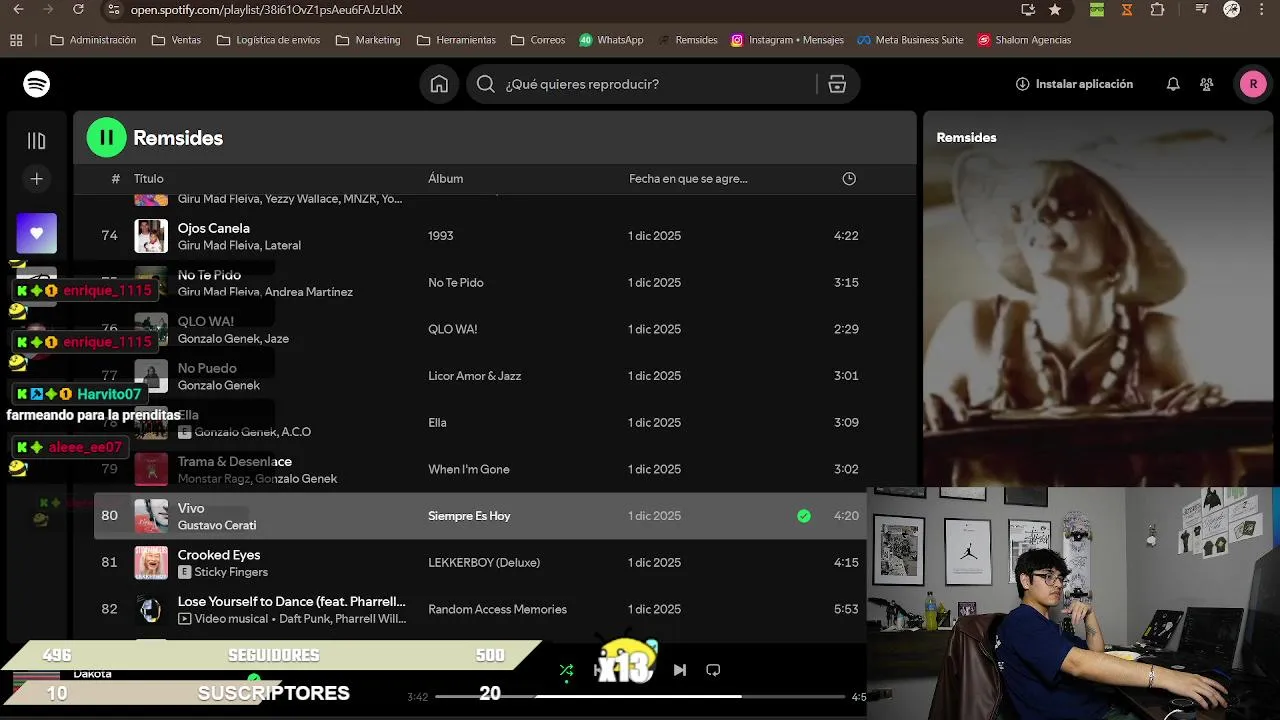
Task: Select Lose Yourself to Dance track
Action: pos(292,601)
